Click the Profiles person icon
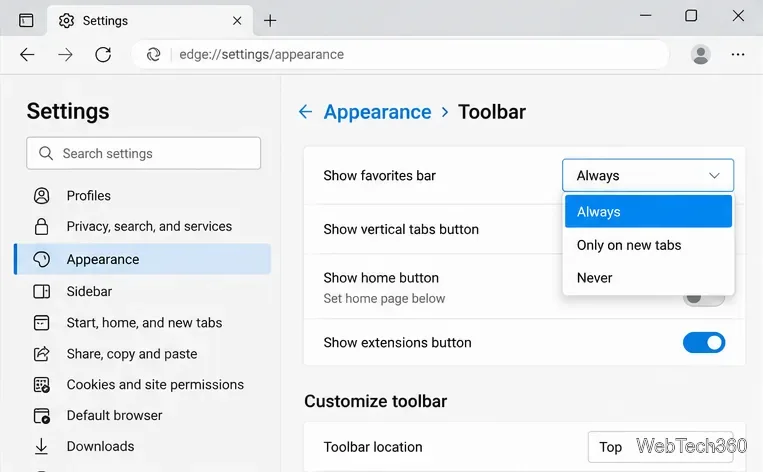The height and width of the screenshot is (472, 763). tap(41, 196)
